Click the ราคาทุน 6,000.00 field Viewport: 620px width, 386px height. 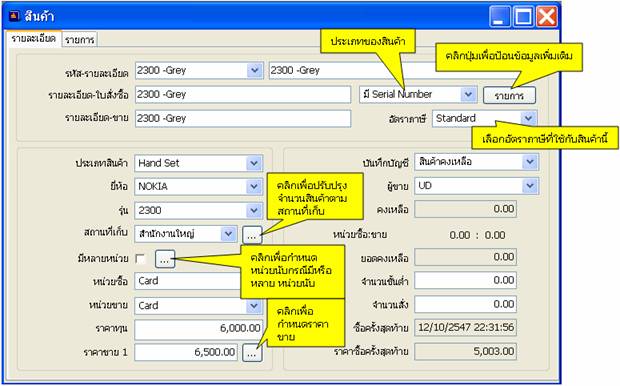[198, 328]
